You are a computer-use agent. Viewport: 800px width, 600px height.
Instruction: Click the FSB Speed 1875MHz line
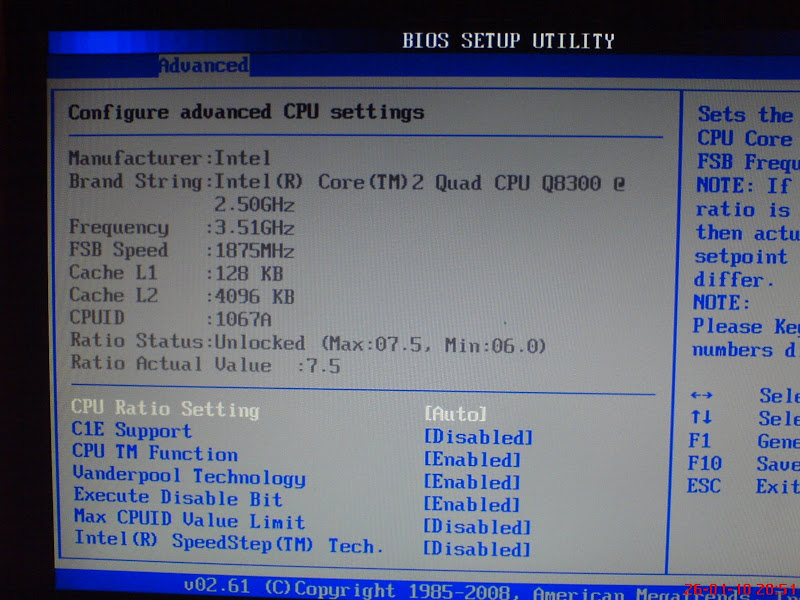[x=182, y=251]
